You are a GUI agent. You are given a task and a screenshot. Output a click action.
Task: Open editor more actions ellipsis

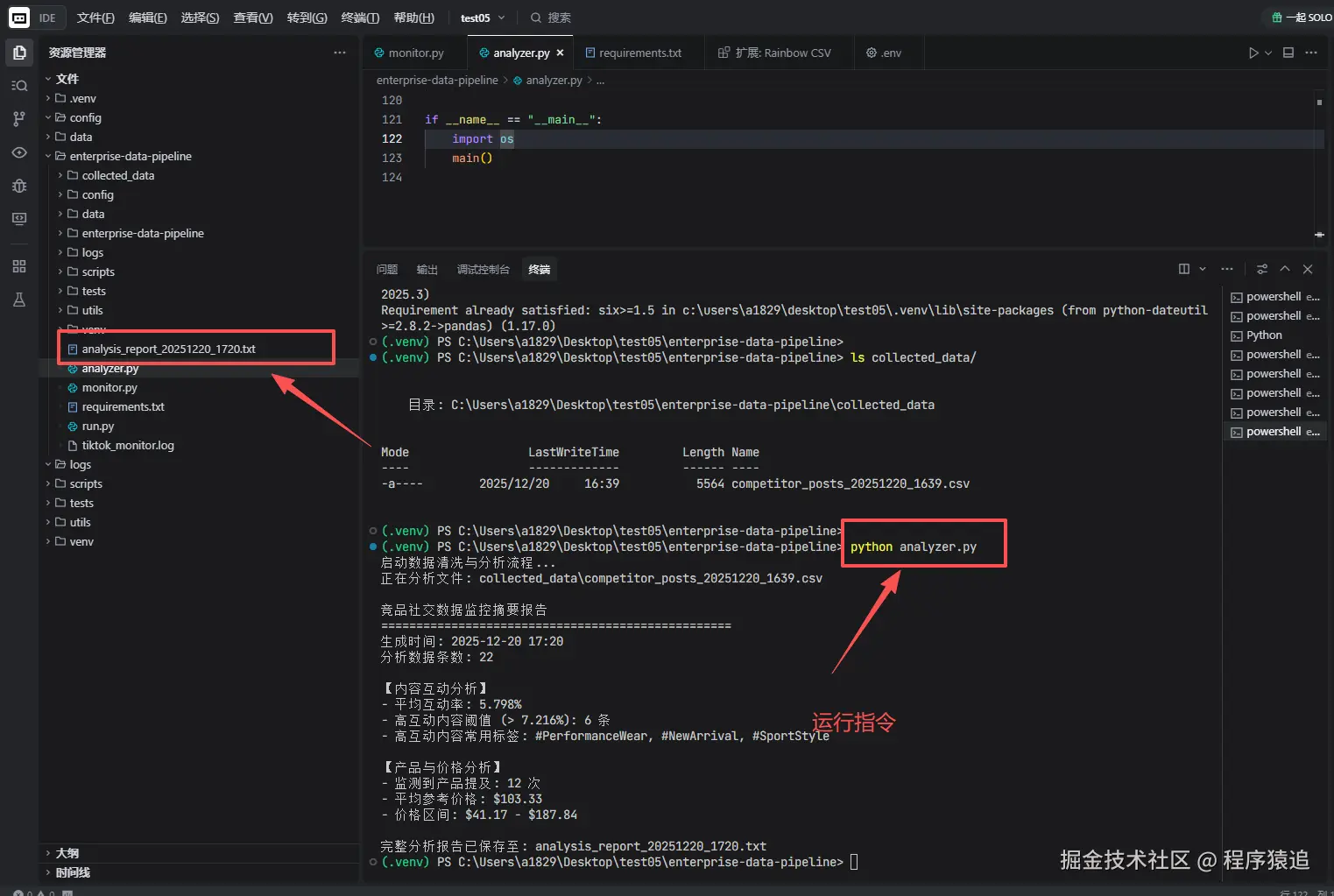(x=1311, y=53)
